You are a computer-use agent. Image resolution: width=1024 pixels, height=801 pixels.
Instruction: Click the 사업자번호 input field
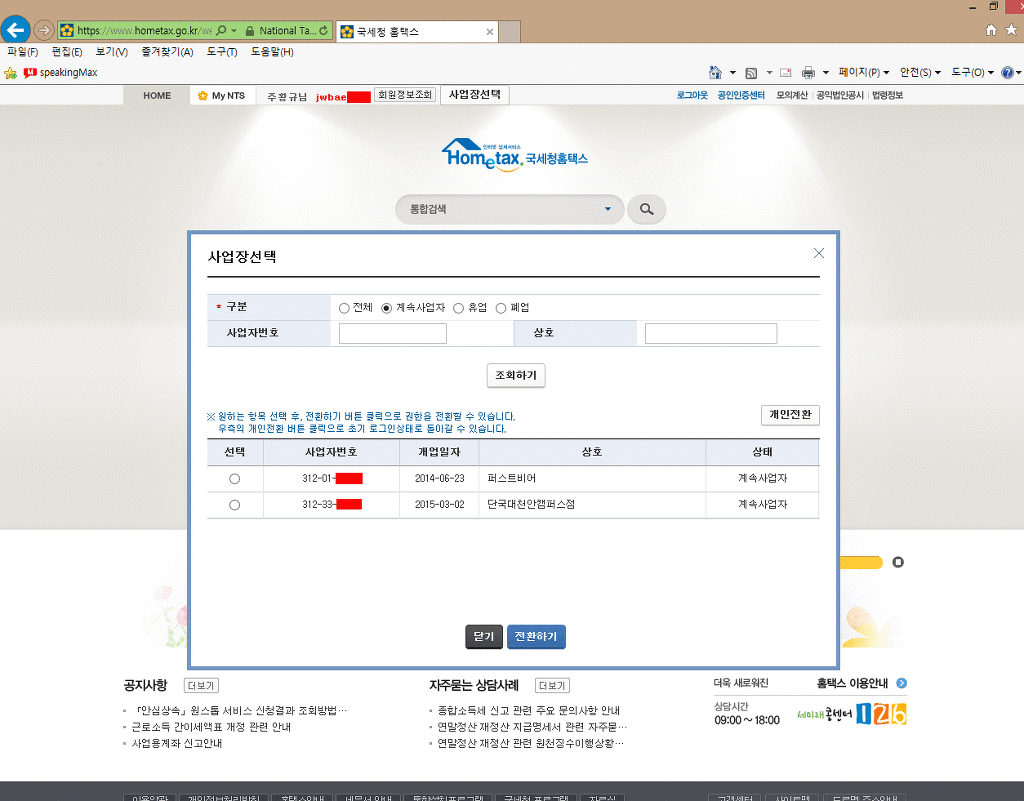tap(392, 333)
